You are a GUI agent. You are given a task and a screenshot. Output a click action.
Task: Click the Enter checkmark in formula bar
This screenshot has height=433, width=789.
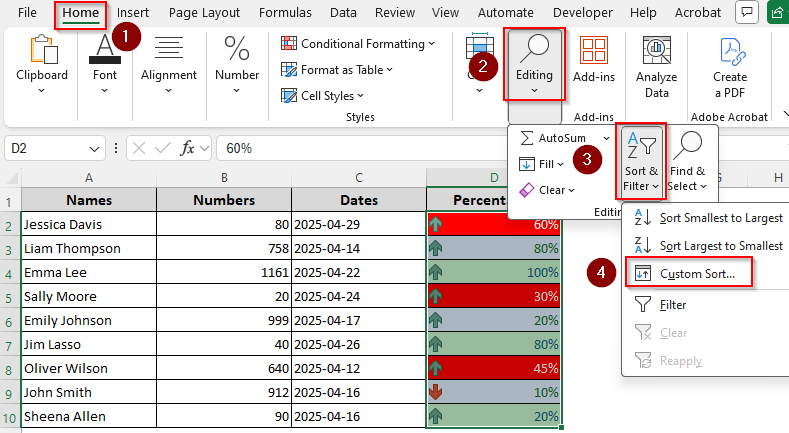click(163, 148)
